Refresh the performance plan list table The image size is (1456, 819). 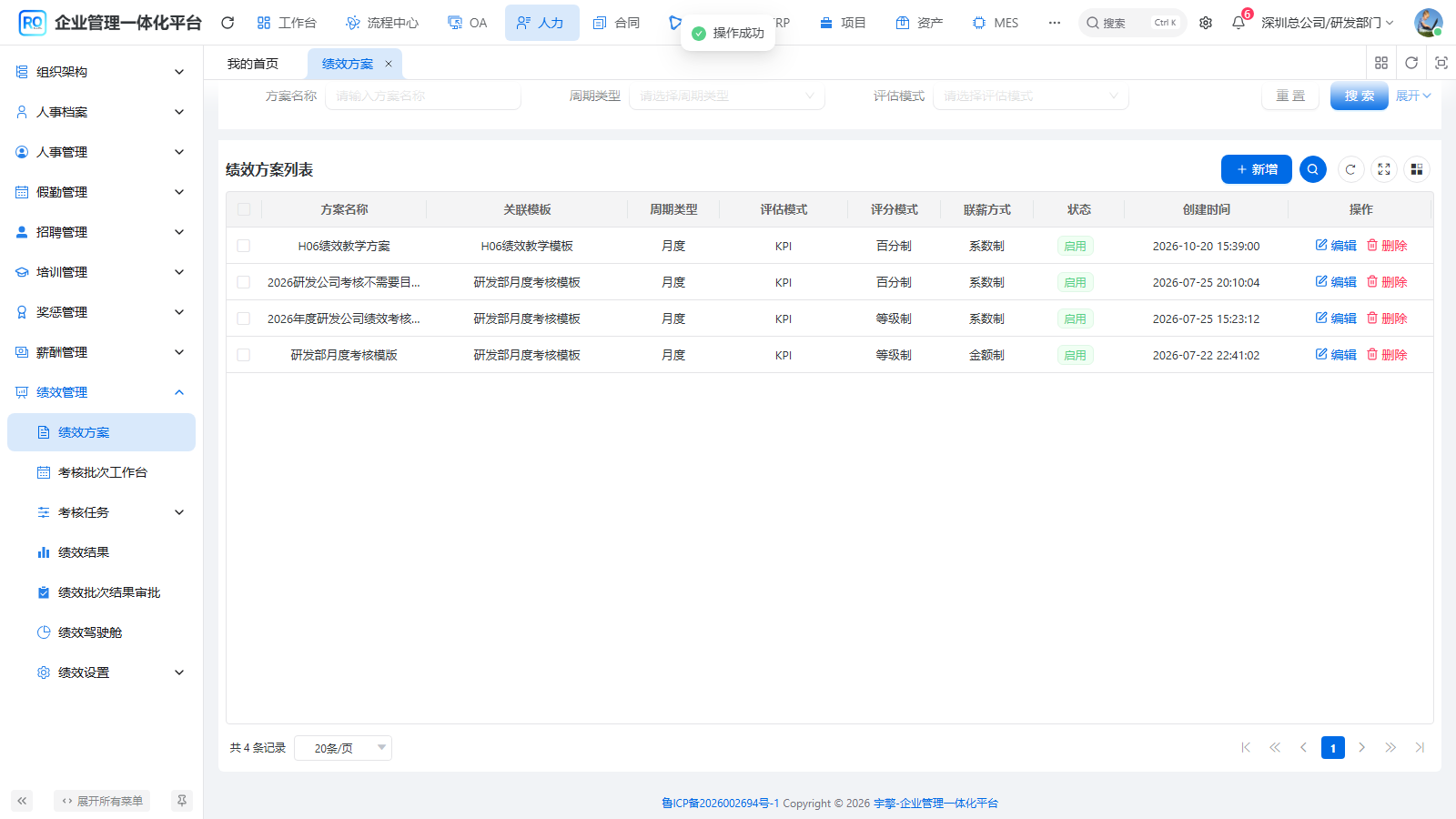click(1350, 169)
